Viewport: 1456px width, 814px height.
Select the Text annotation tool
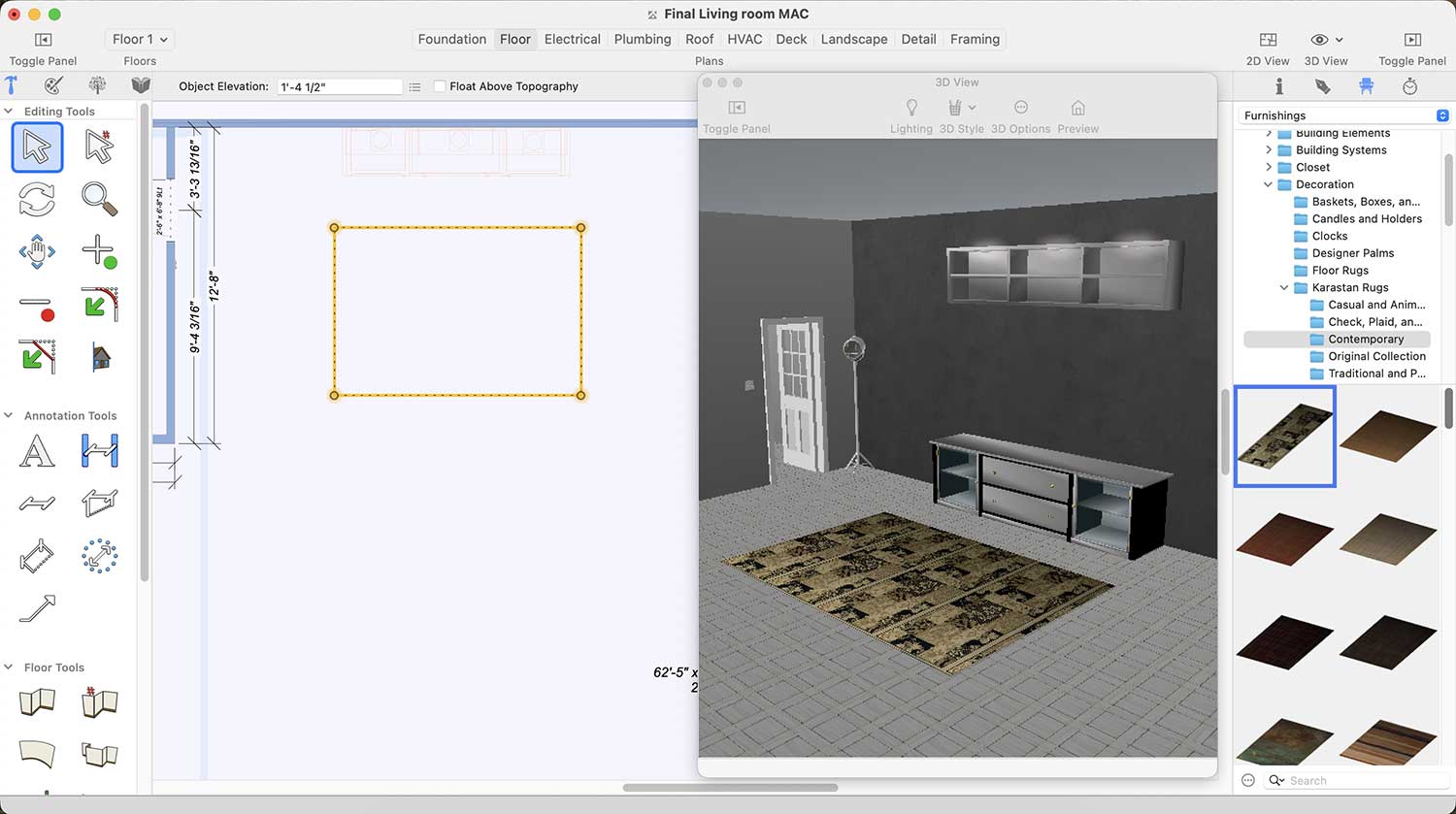coord(38,452)
